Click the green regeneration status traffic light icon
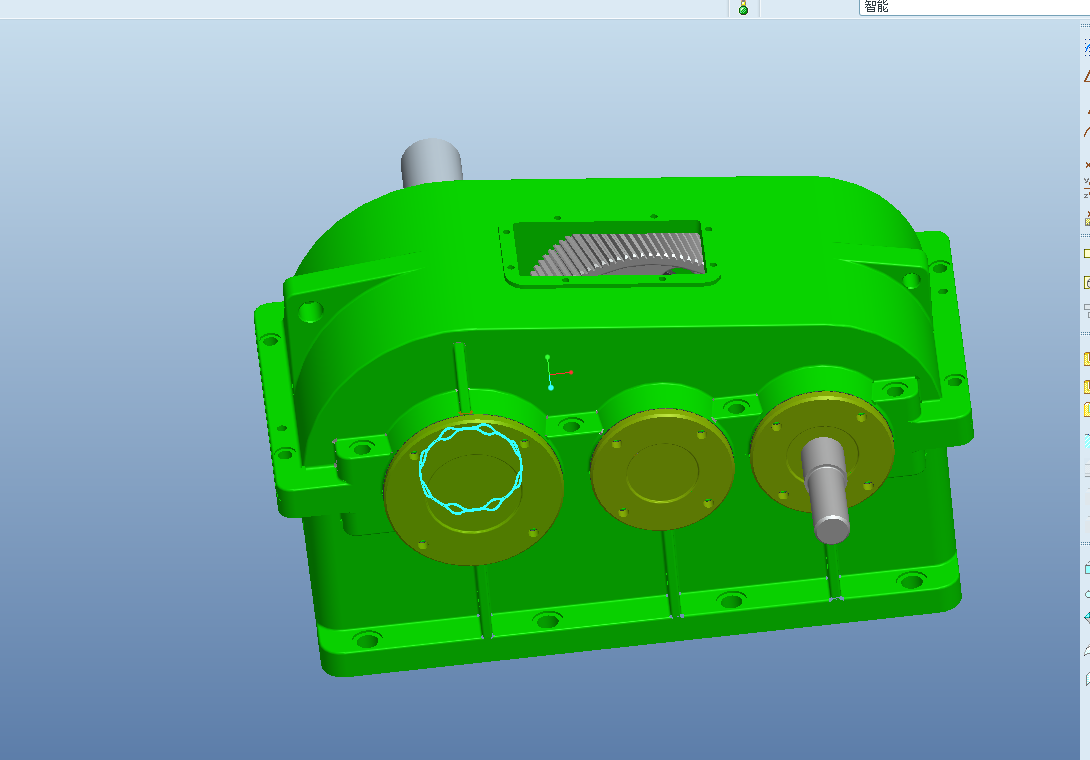Viewport: 1090px width, 760px height. [743, 8]
